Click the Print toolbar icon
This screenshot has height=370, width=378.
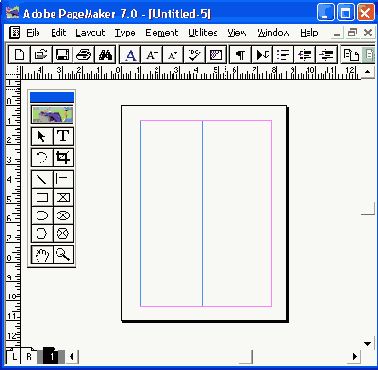click(x=84, y=54)
